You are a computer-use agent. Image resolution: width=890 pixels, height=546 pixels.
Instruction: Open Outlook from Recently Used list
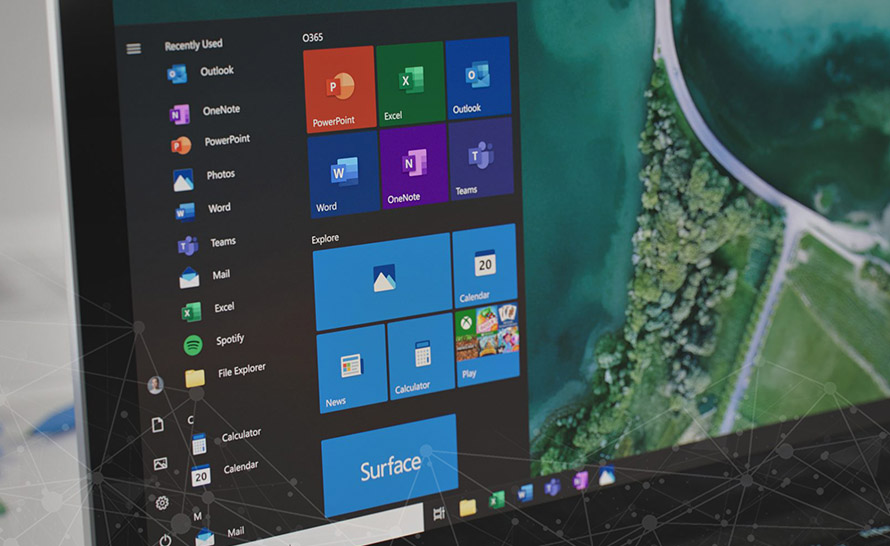tap(200, 73)
